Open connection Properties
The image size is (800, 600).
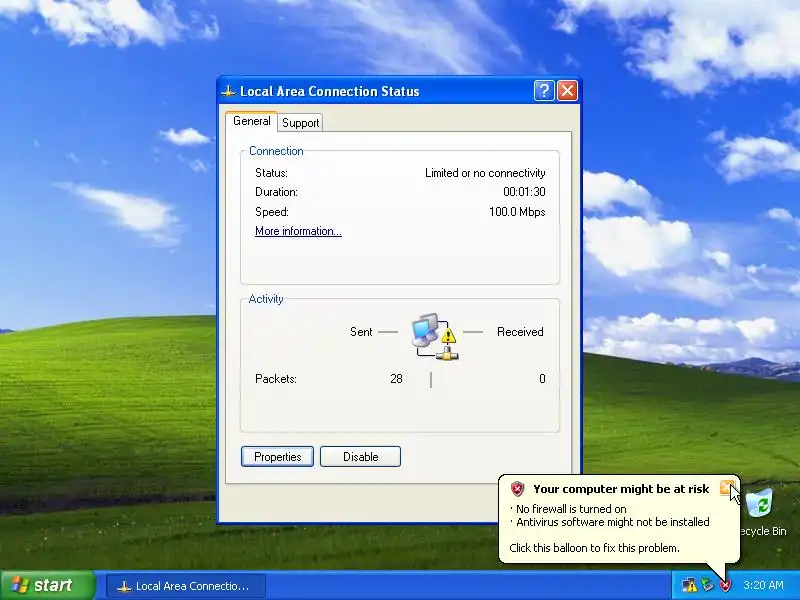pos(278,457)
